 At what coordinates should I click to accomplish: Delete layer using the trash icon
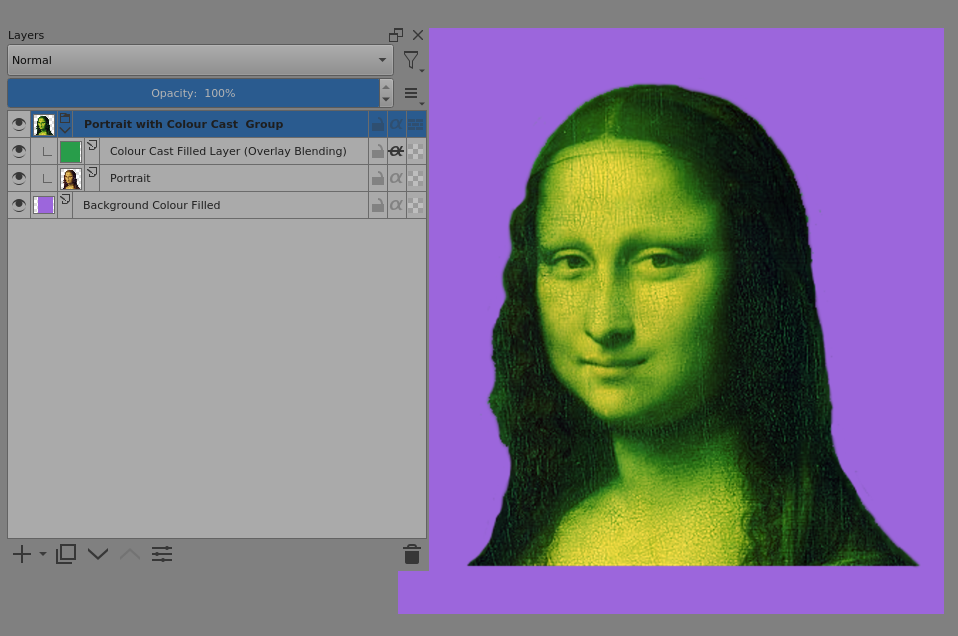coord(411,554)
